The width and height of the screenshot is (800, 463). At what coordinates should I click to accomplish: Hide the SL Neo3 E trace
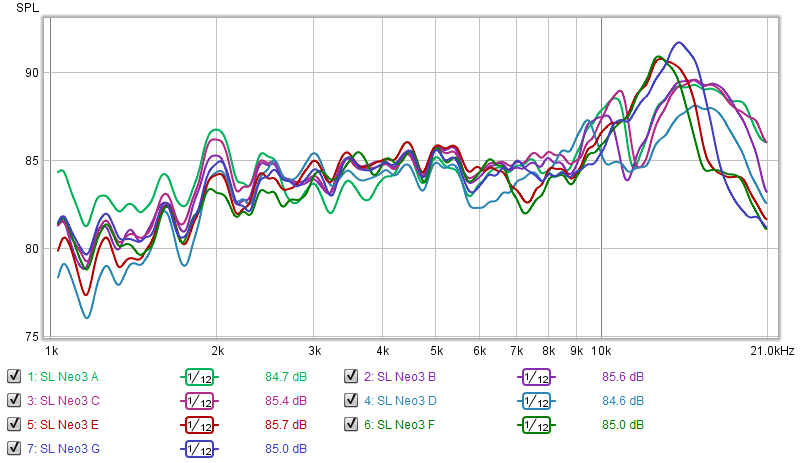(x=14, y=425)
